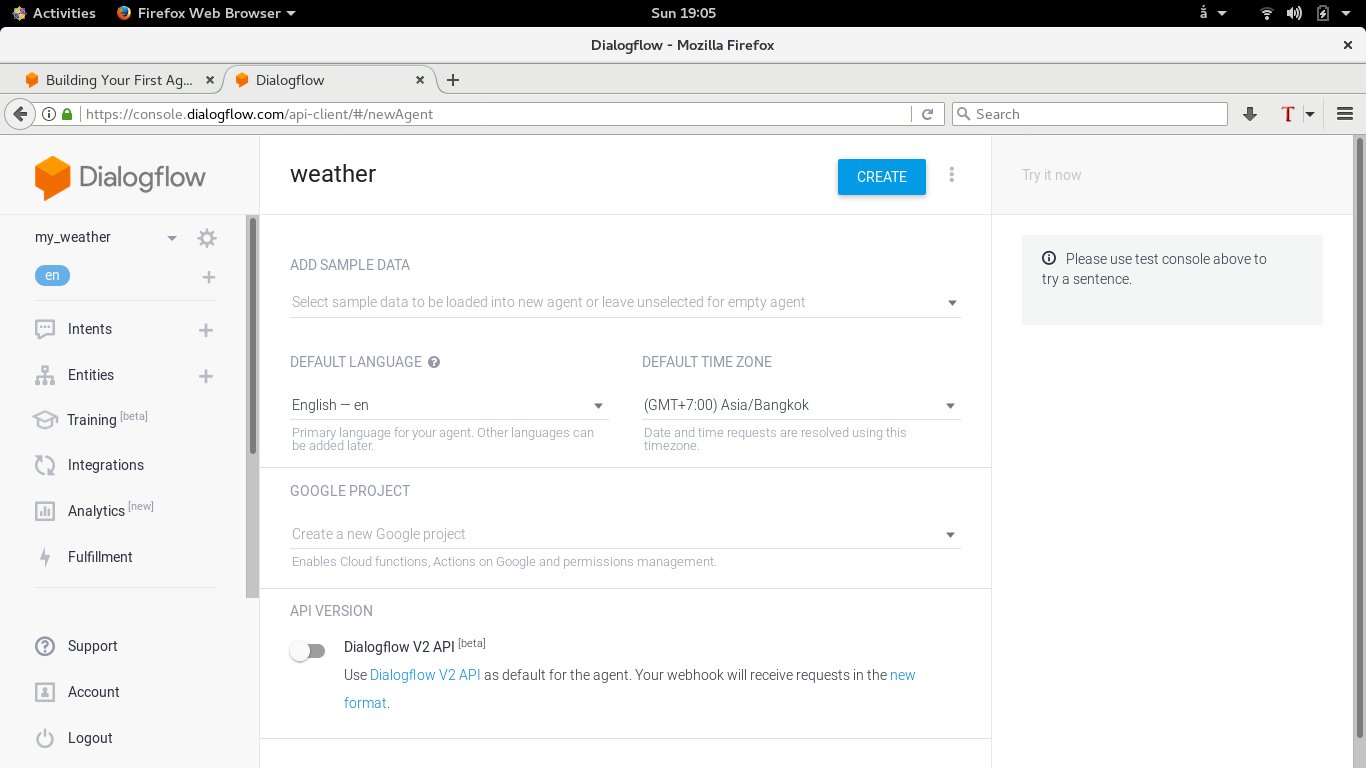This screenshot has width=1366, height=768.
Task: Click the Analytics bar chart icon
Action: (x=45, y=511)
